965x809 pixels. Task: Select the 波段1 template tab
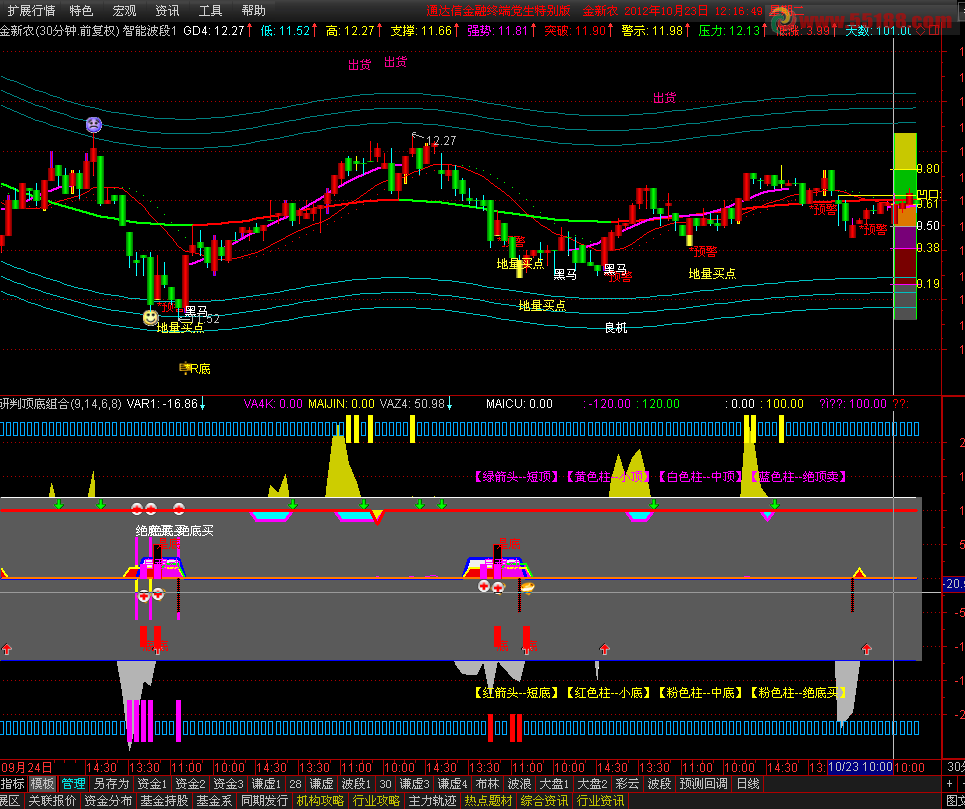(356, 784)
